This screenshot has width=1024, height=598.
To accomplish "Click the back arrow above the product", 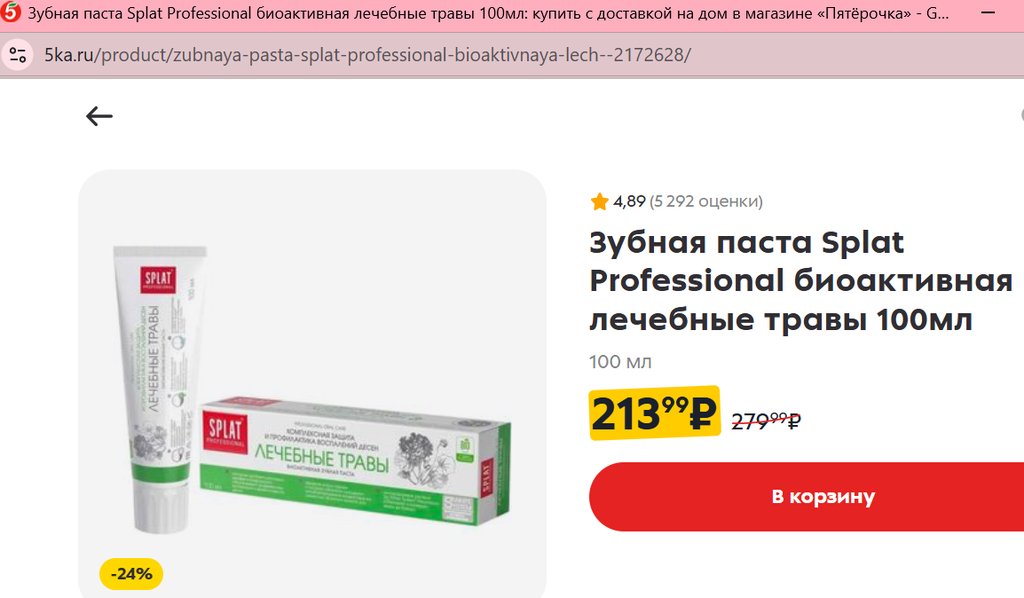I will (x=99, y=116).
